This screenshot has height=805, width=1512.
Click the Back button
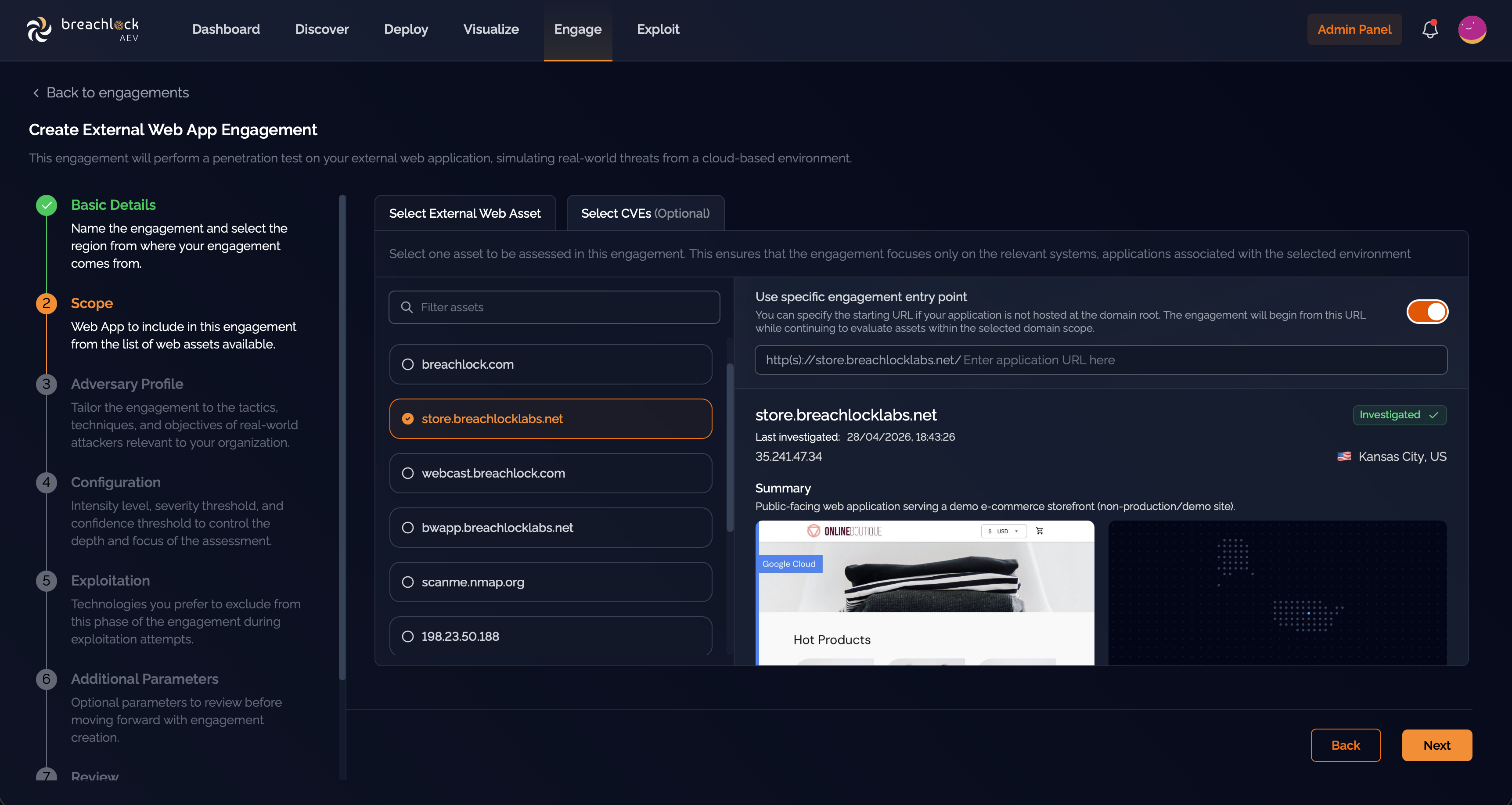[x=1345, y=745]
